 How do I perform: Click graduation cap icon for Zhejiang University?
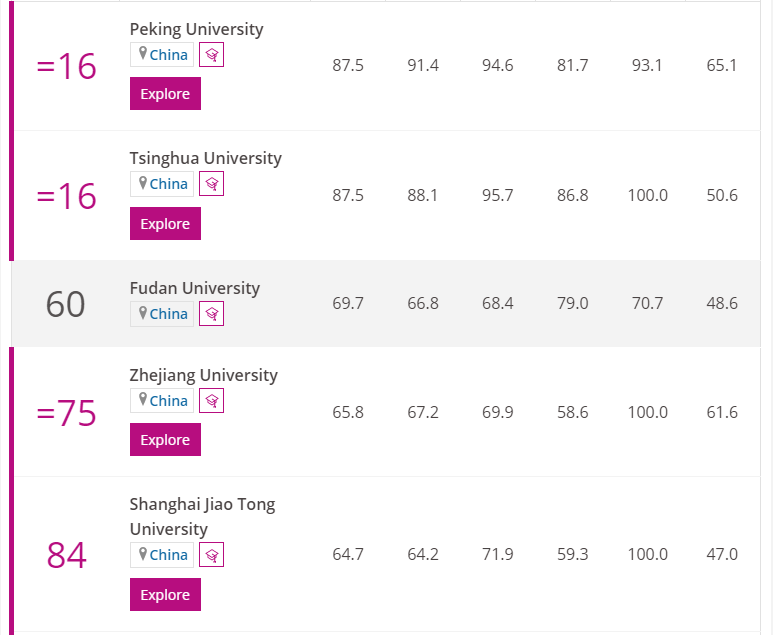click(211, 400)
